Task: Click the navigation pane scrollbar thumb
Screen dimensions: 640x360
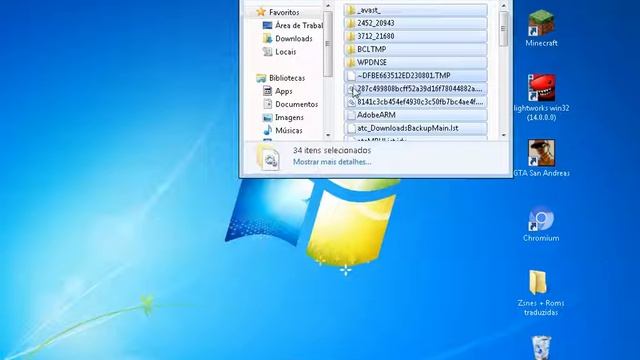Action: tap(328, 44)
